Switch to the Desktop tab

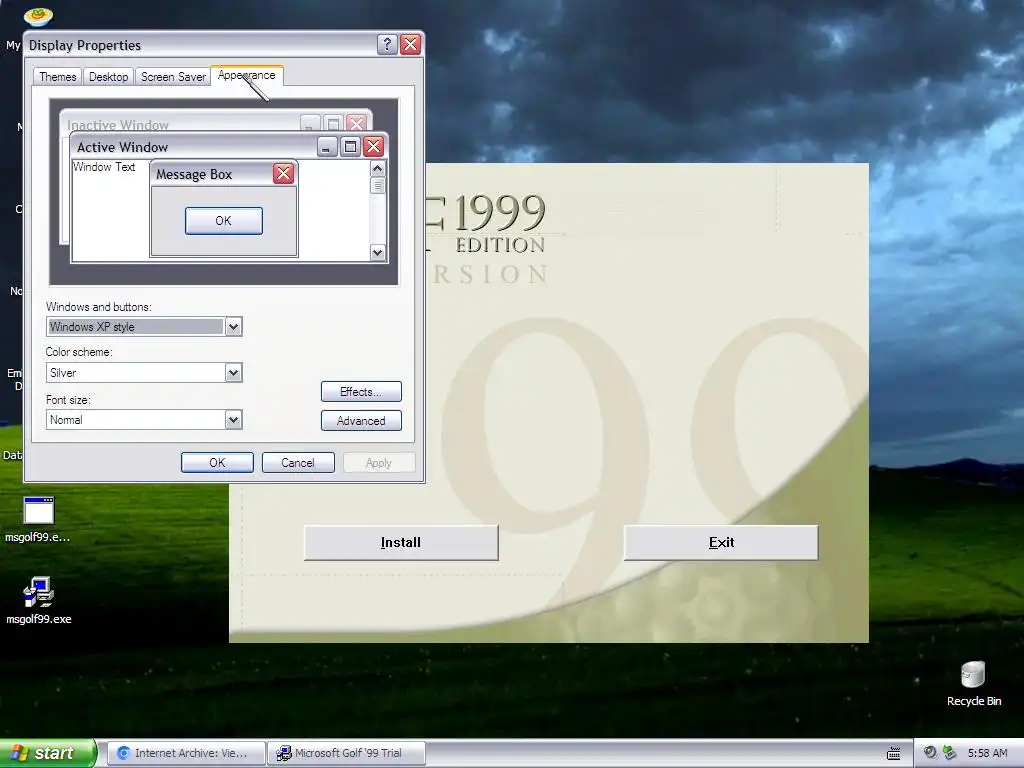pyautogui.click(x=108, y=77)
